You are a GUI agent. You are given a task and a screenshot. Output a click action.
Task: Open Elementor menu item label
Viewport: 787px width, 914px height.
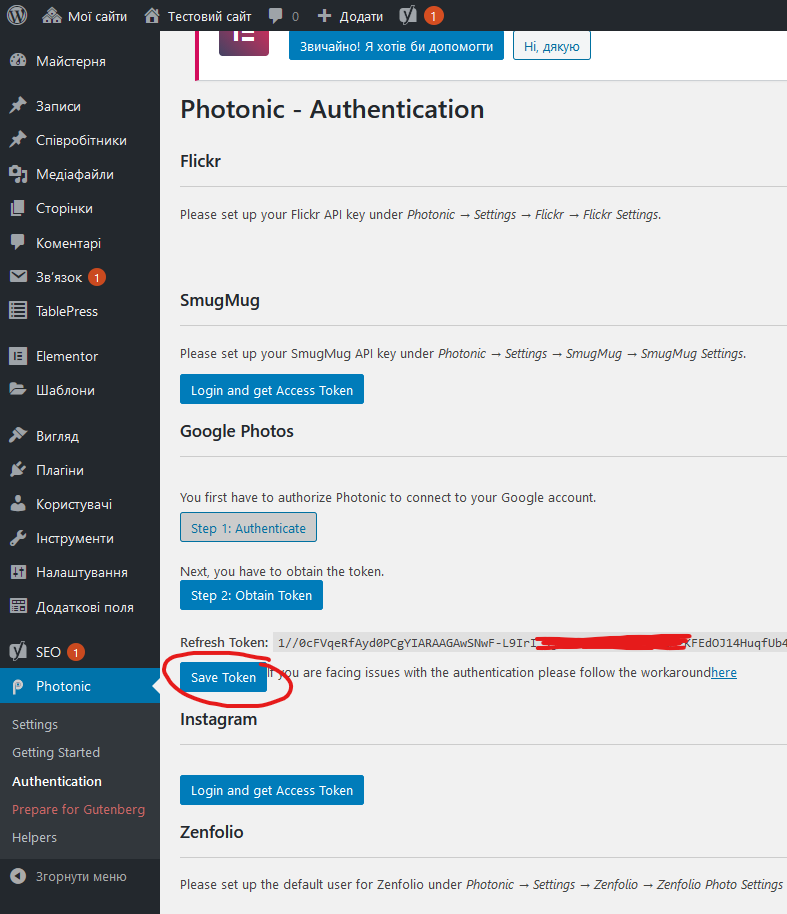pyautogui.click(x=67, y=356)
